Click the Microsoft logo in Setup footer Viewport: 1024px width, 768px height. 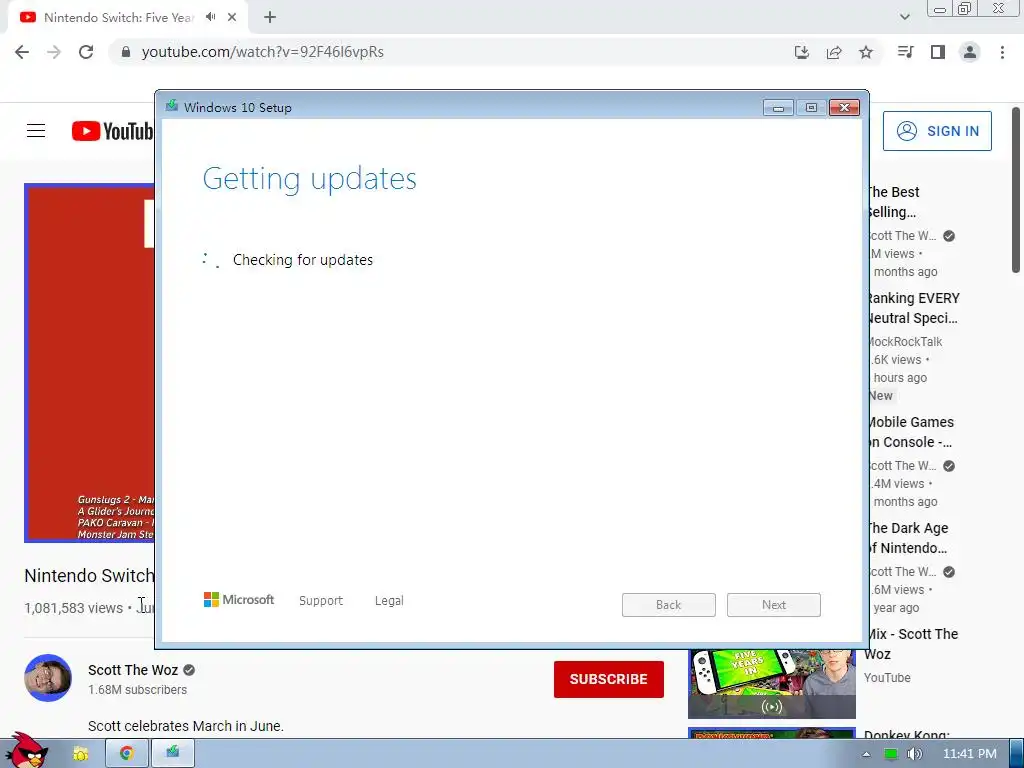pos(239,600)
